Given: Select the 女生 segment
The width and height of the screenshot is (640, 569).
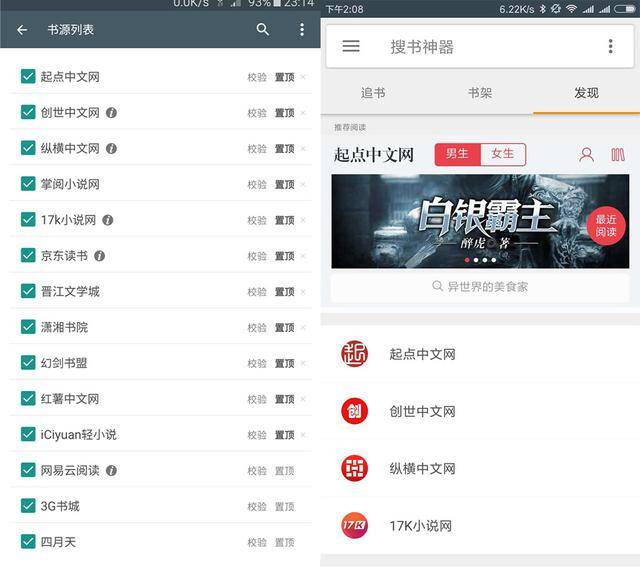Looking at the screenshot, I should click(503, 154).
